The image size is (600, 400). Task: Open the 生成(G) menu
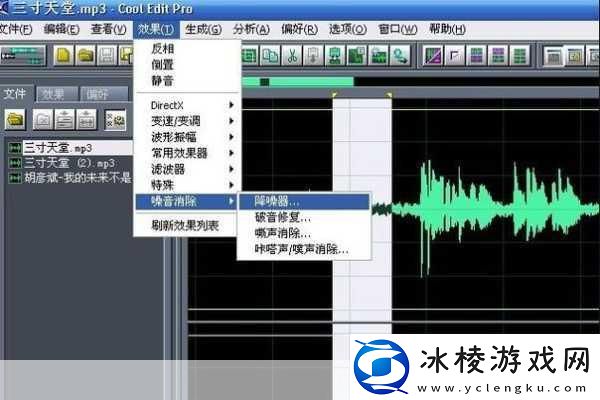[x=203, y=29]
